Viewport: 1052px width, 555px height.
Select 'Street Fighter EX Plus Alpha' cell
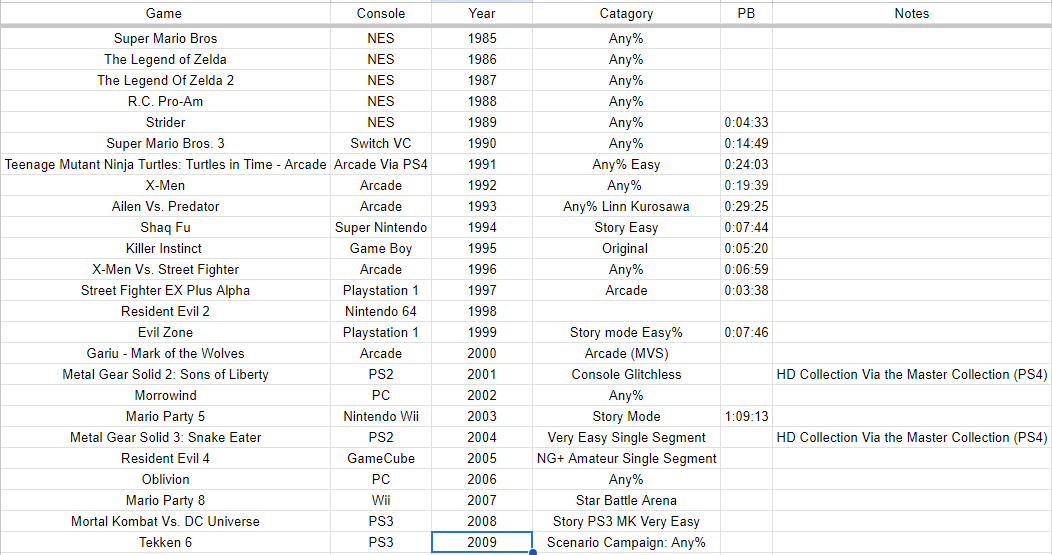pos(165,291)
